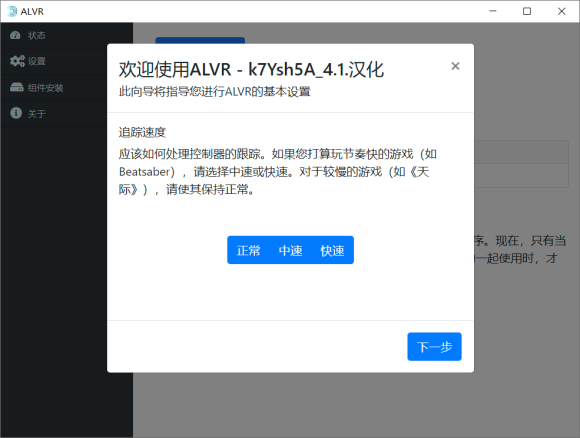This screenshot has width=580, height=438.
Task: Click the info circle icon beside 关于
Action: coord(16,113)
